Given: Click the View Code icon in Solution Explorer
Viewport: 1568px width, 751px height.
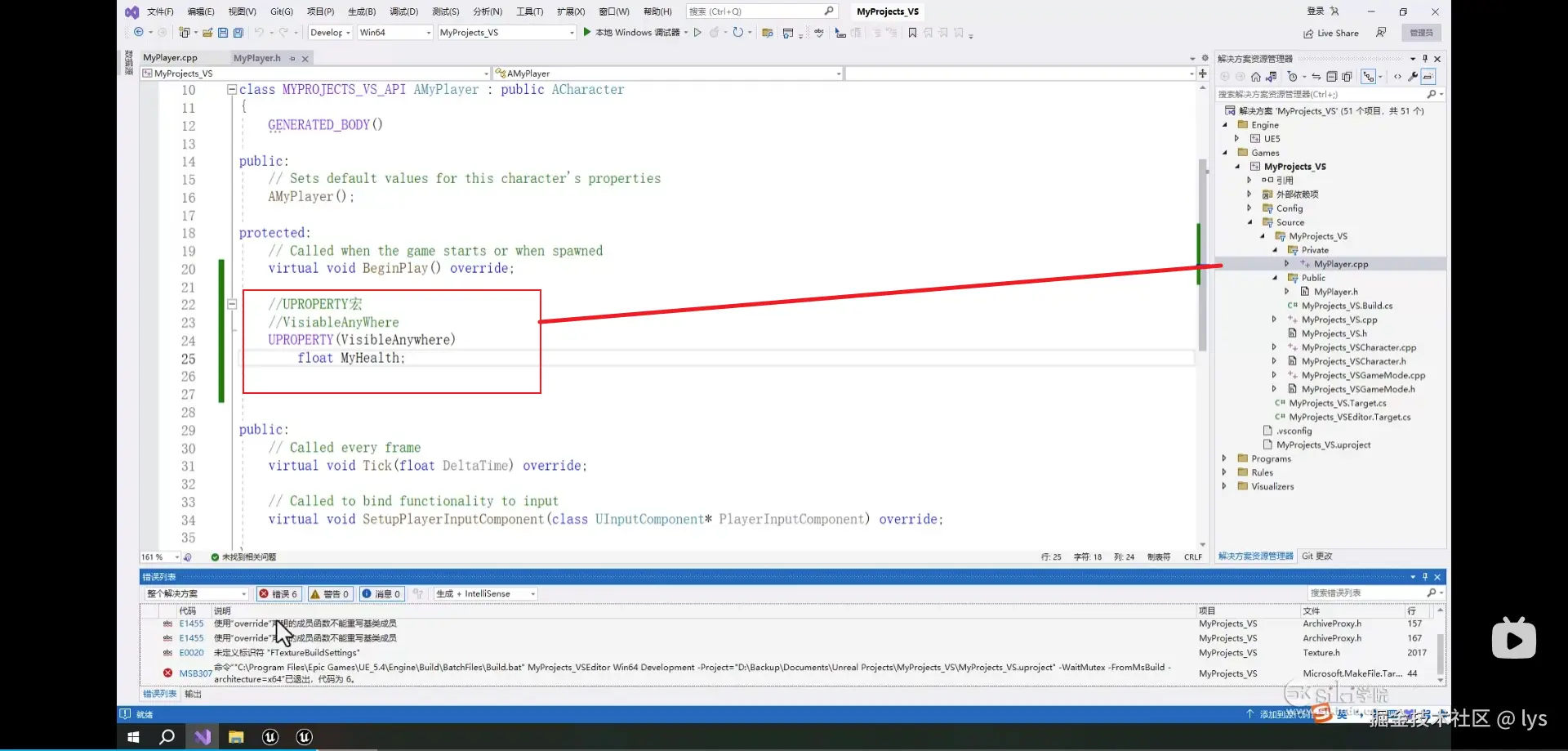Looking at the screenshot, I should 1397,77.
